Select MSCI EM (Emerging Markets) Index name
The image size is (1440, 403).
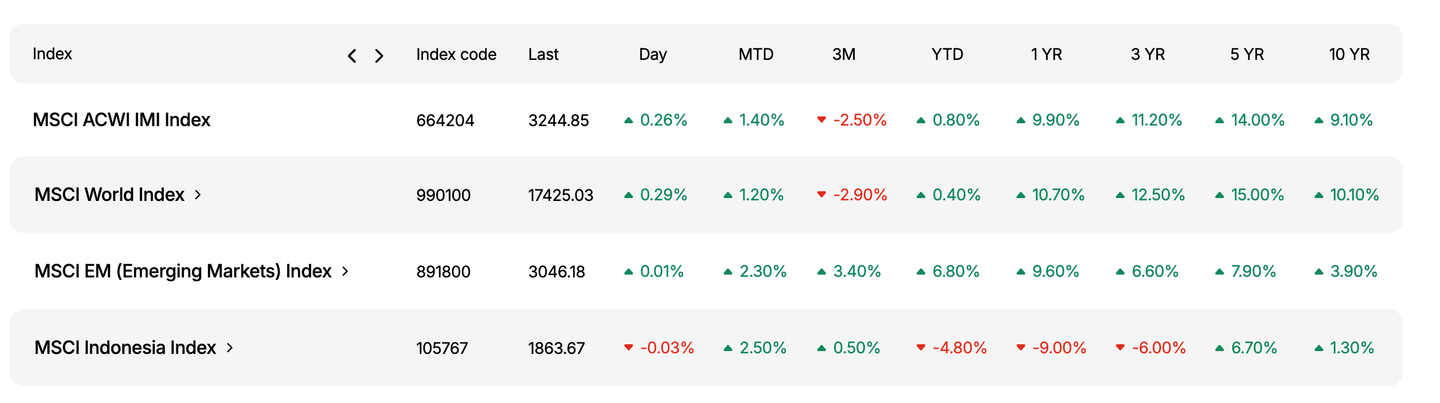pos(182,271)
